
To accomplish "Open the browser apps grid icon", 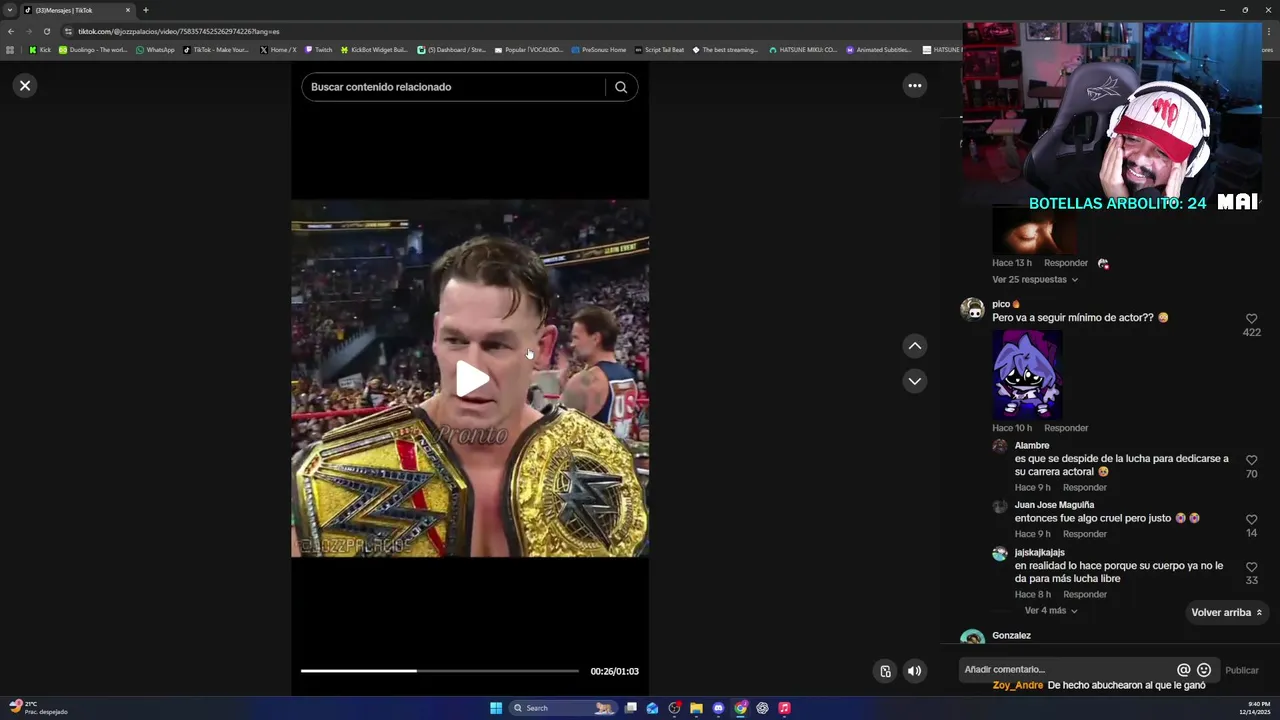I will pos(11,50).
